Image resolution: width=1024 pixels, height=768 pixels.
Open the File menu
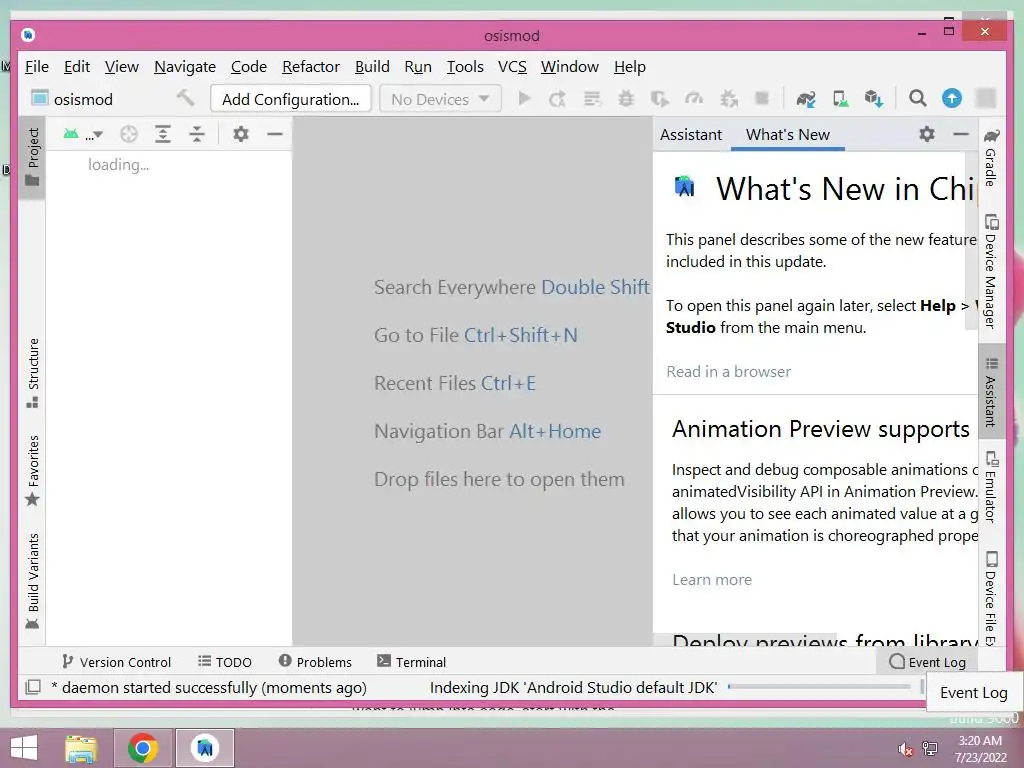pos(37,67)
